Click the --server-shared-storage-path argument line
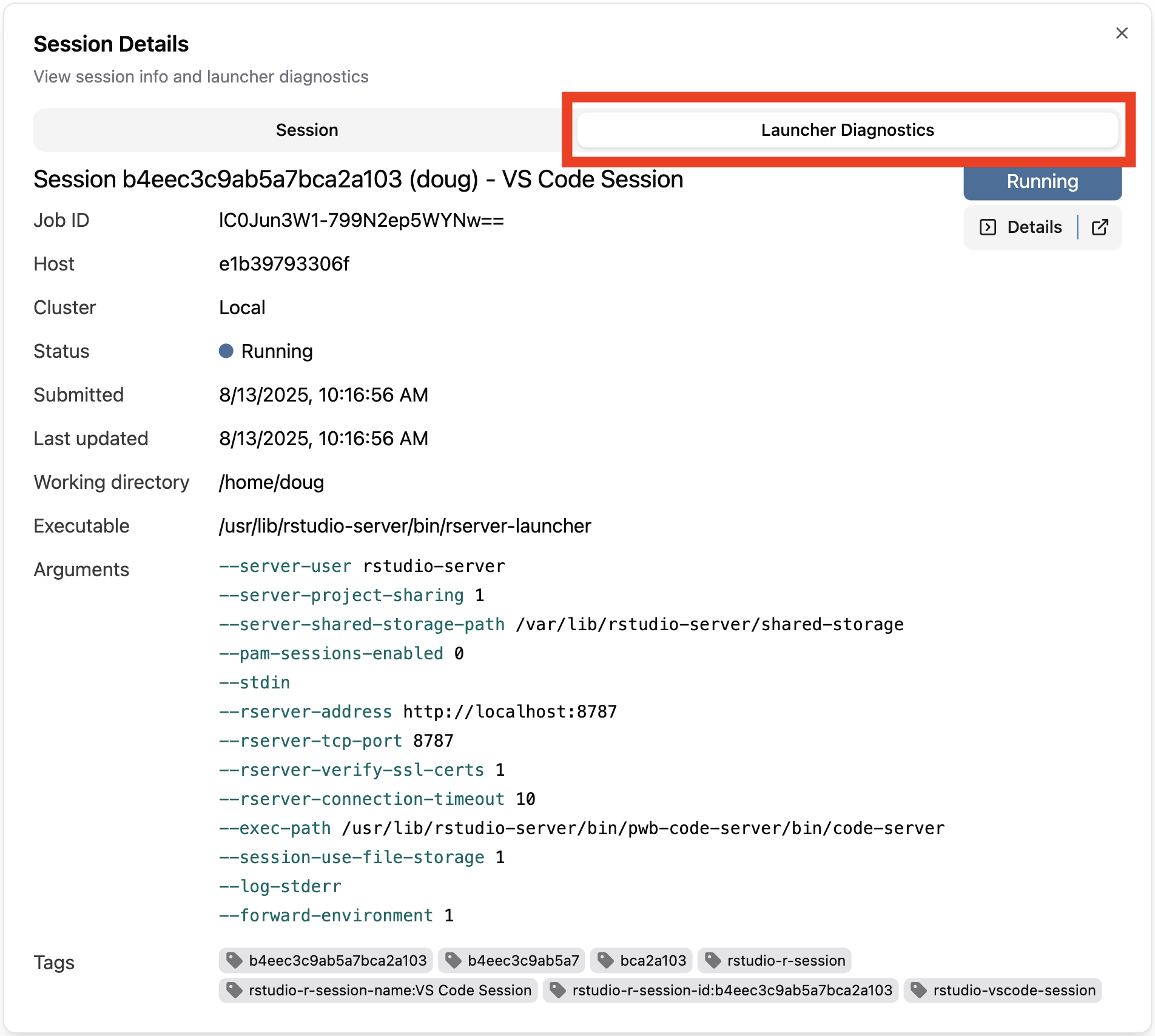1155x1036 pixels. click(x=561, y=624)
